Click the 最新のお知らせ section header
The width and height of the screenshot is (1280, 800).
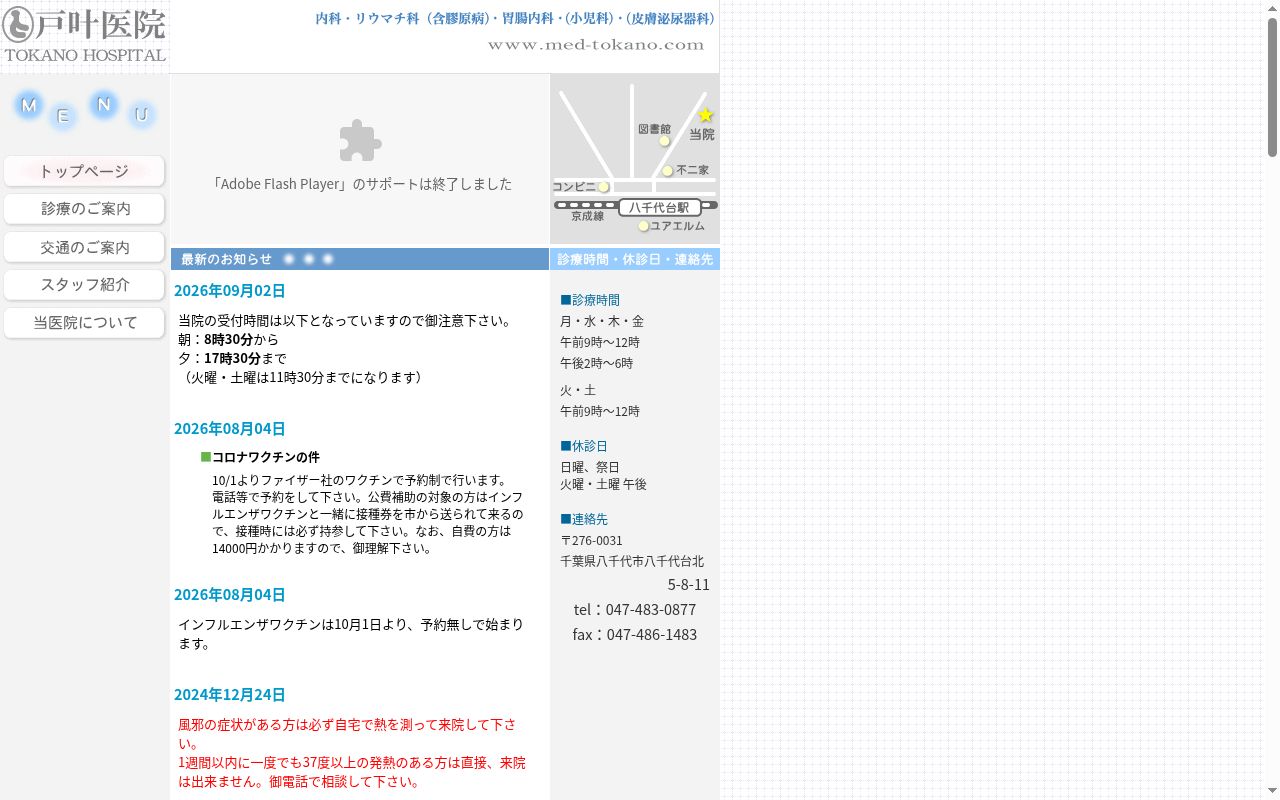point(360,259)
